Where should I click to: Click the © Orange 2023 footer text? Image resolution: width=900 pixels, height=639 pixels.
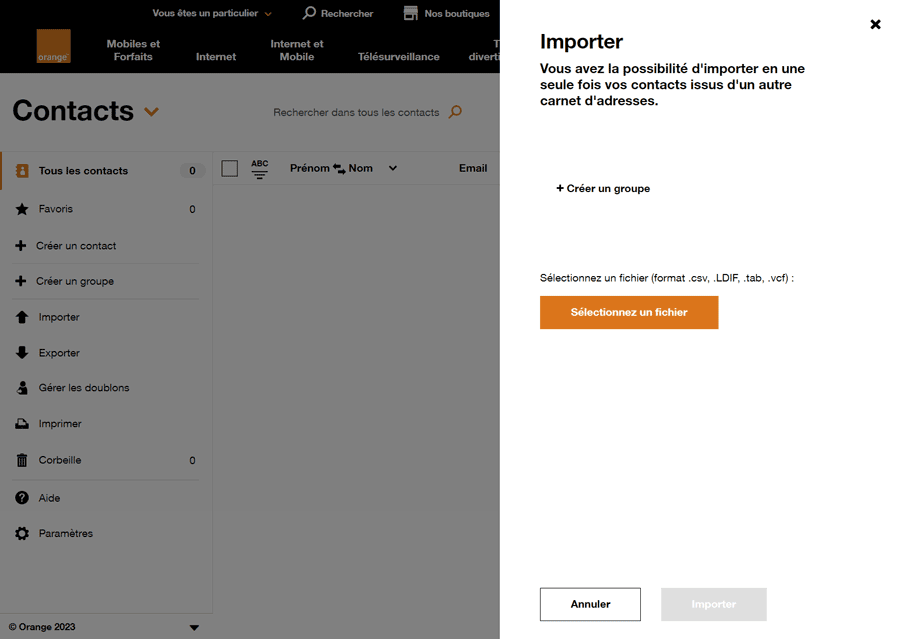click(42, 627)
